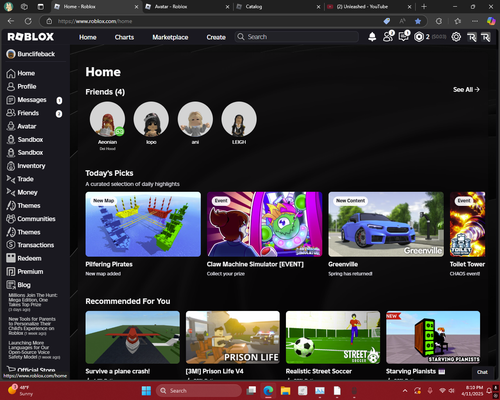Image resolution: width=500 pixels, height=400 pixels.
Task: Click the Roblox search field
Action: tap(297, 37)
